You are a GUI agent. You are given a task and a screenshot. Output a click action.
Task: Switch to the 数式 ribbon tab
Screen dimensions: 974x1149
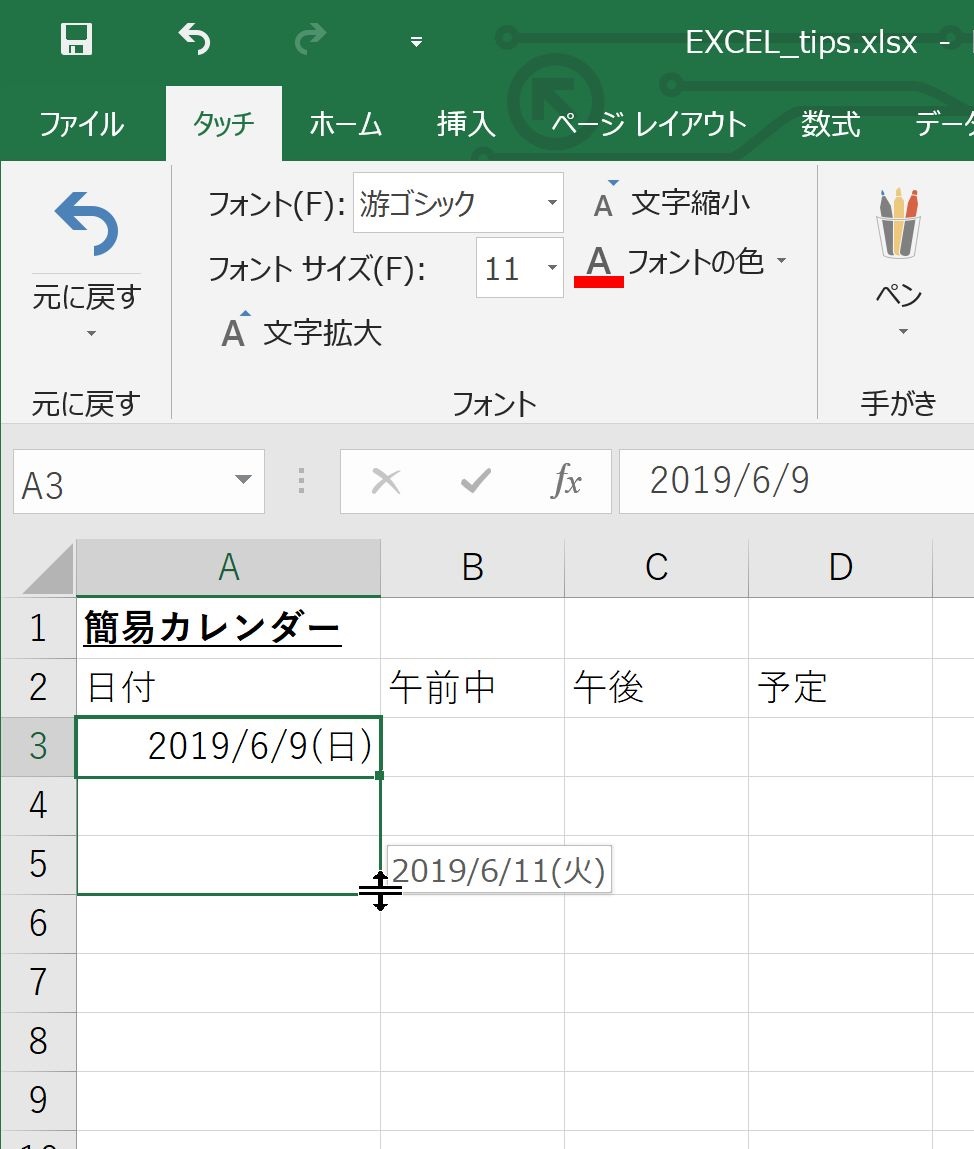click(x=829, y=124)
